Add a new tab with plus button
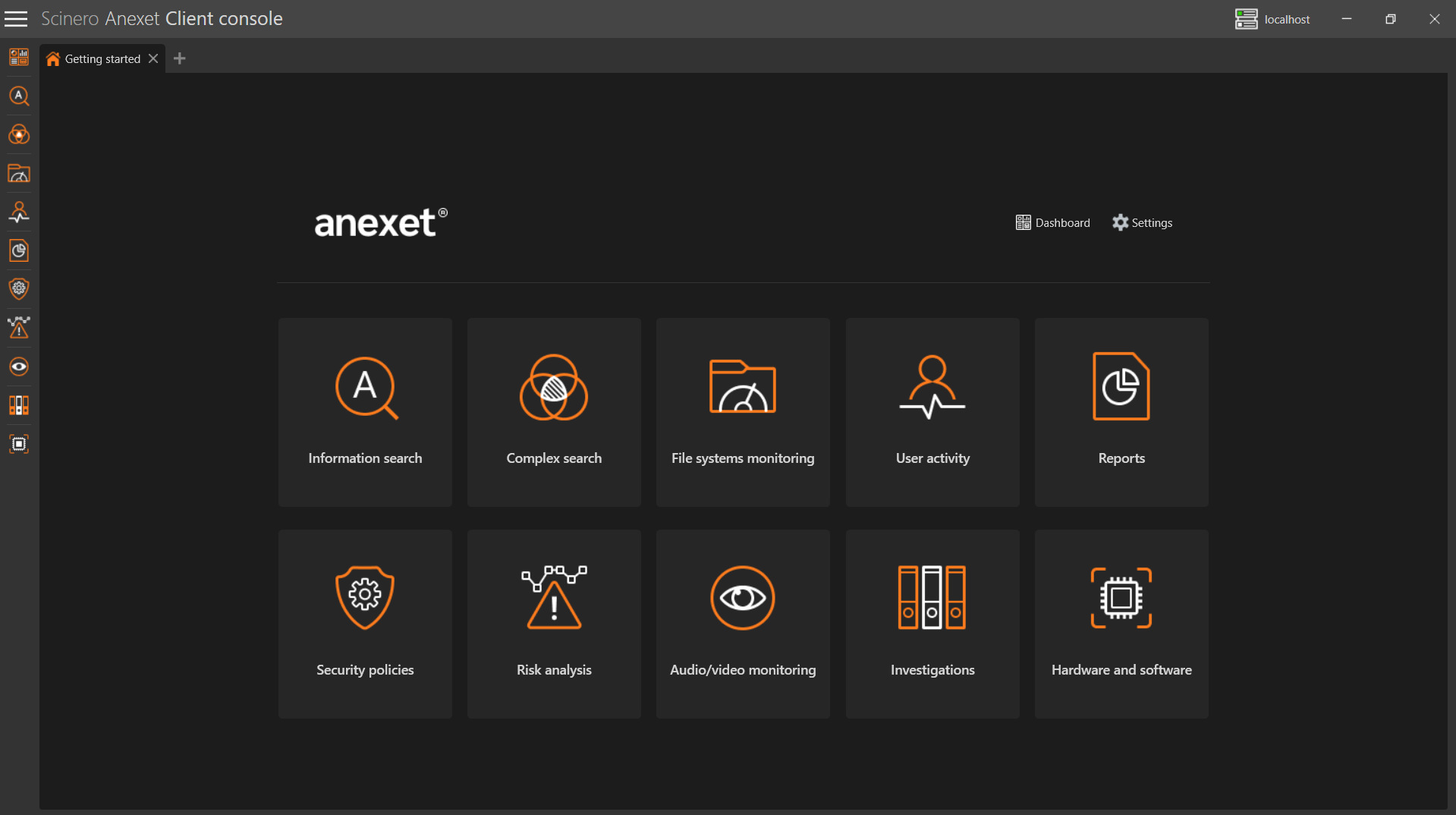Screen dimensions: 1456x815 [x=180, y=58]
